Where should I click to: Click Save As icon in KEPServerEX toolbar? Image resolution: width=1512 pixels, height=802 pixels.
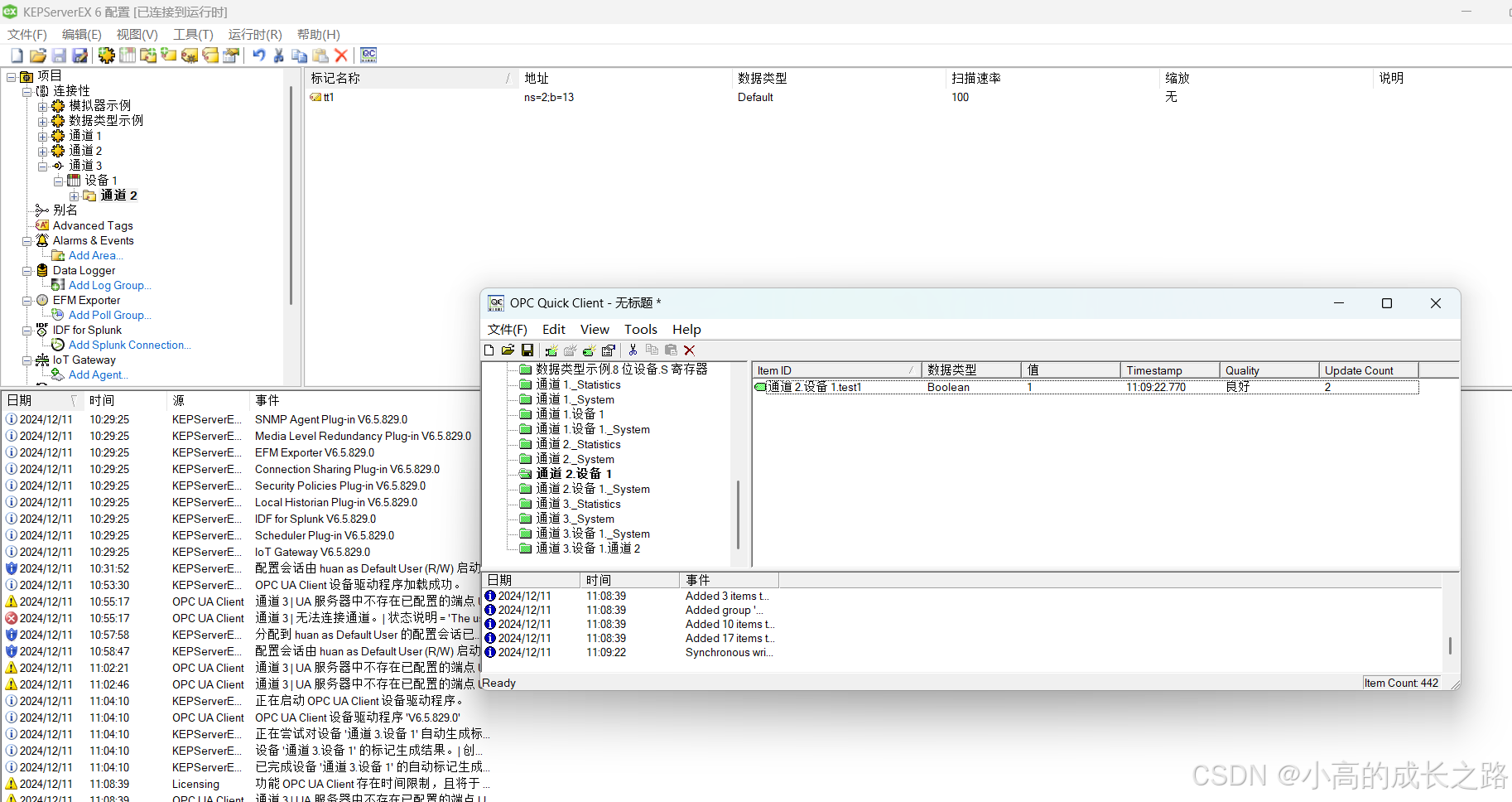[x=80, y=56]
